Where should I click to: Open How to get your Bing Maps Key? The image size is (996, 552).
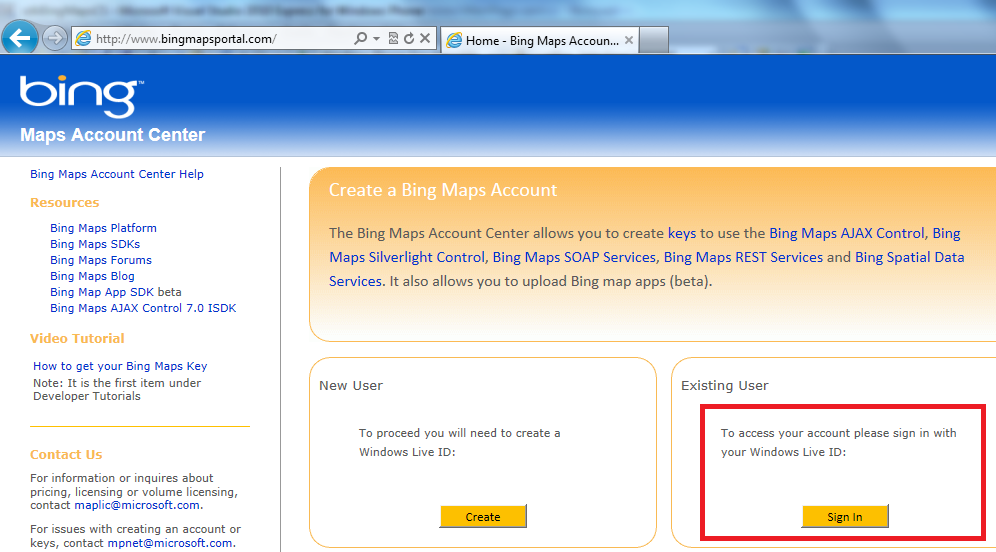tap(120, 366)
